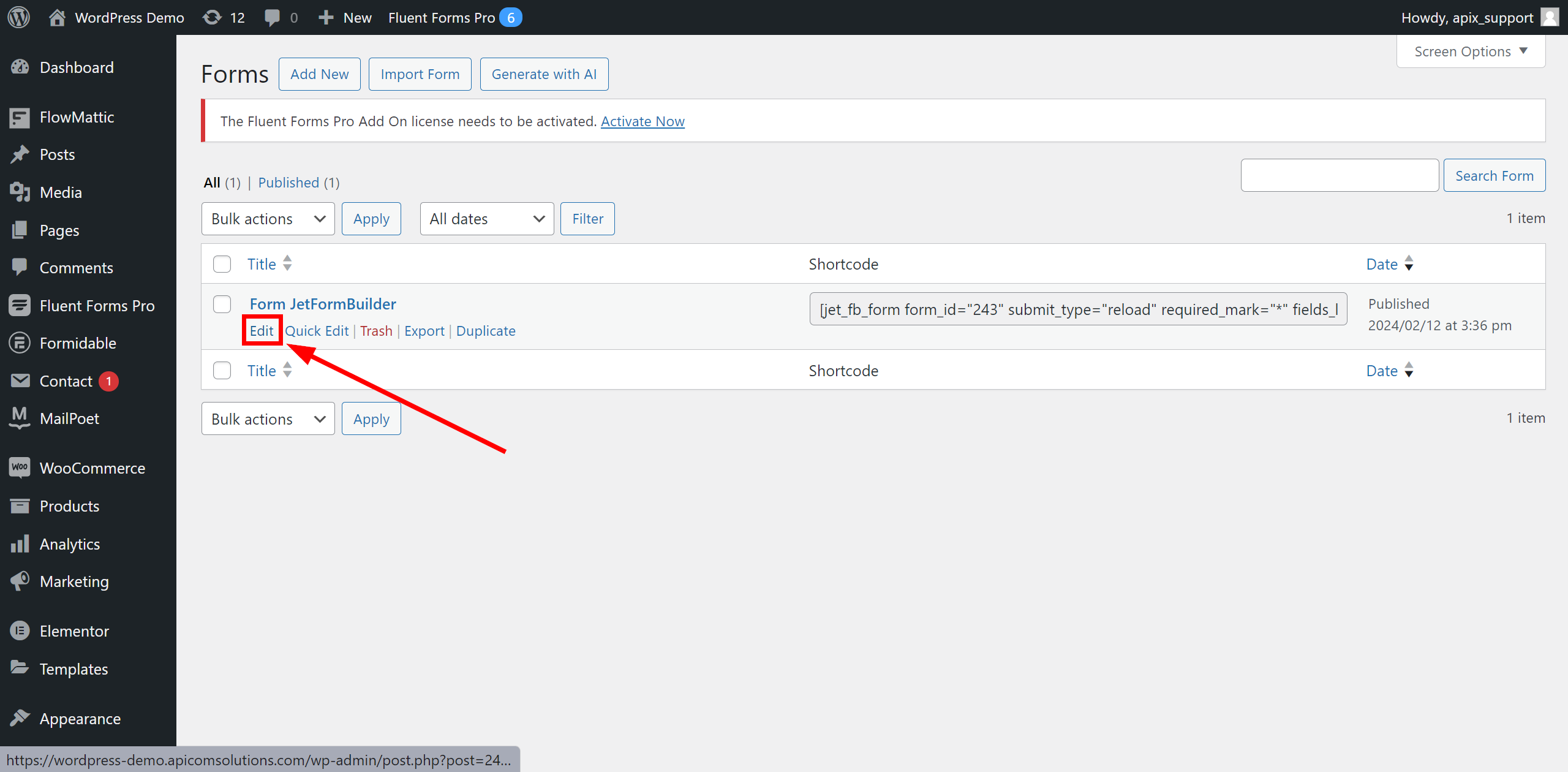Click the plus New icon in admin bar
Screen dimensions: 1568x772
click(x=326, y=17)
